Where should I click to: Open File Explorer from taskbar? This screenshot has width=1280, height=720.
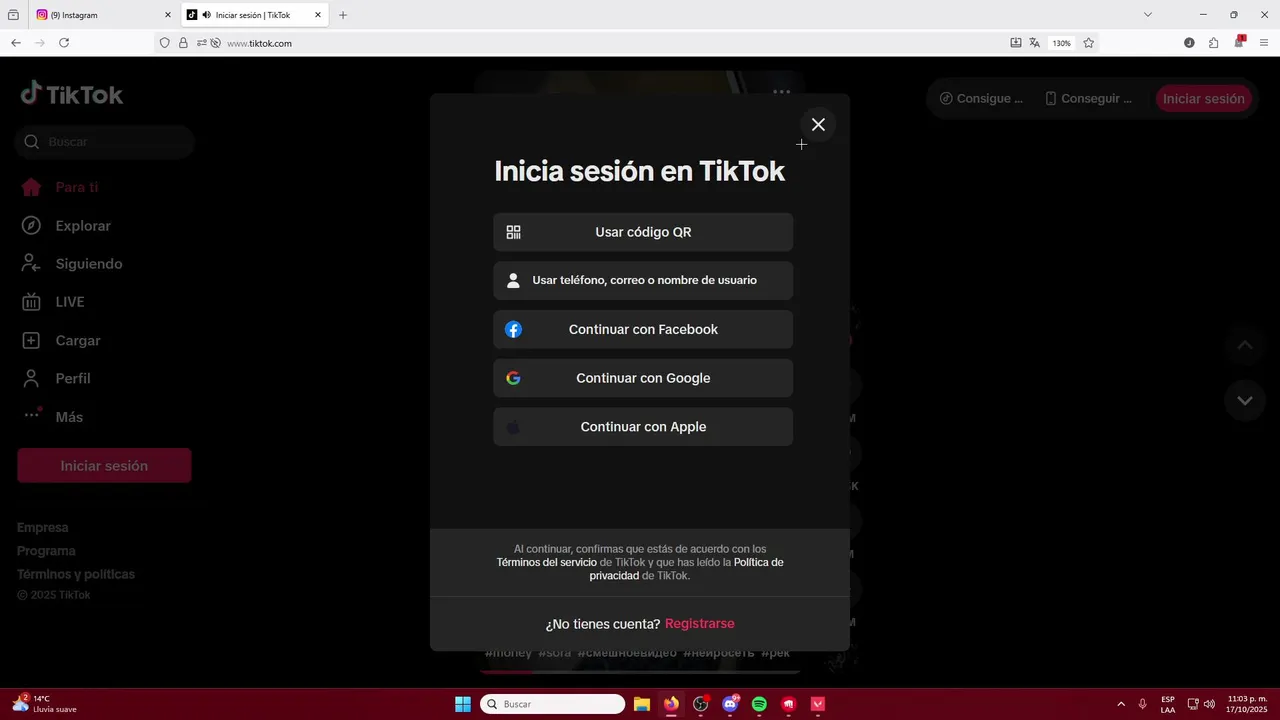[642, 704]
